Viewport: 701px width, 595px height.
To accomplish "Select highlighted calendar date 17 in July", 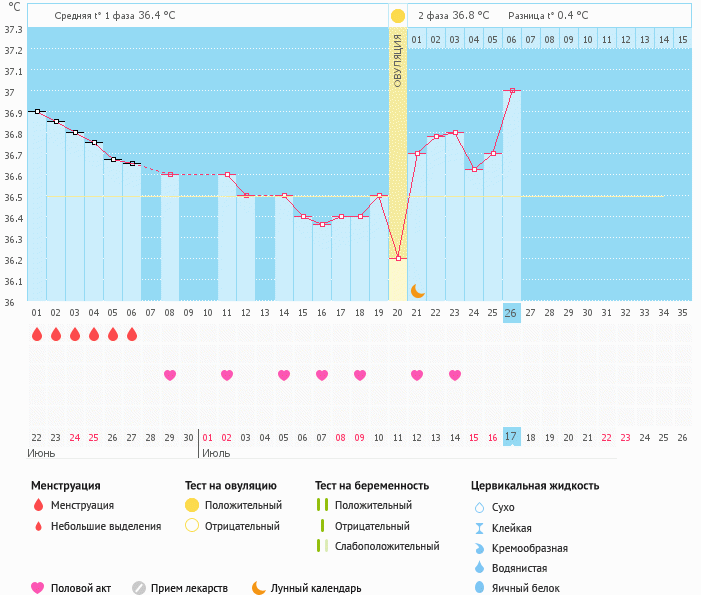I will click(511, 437).
